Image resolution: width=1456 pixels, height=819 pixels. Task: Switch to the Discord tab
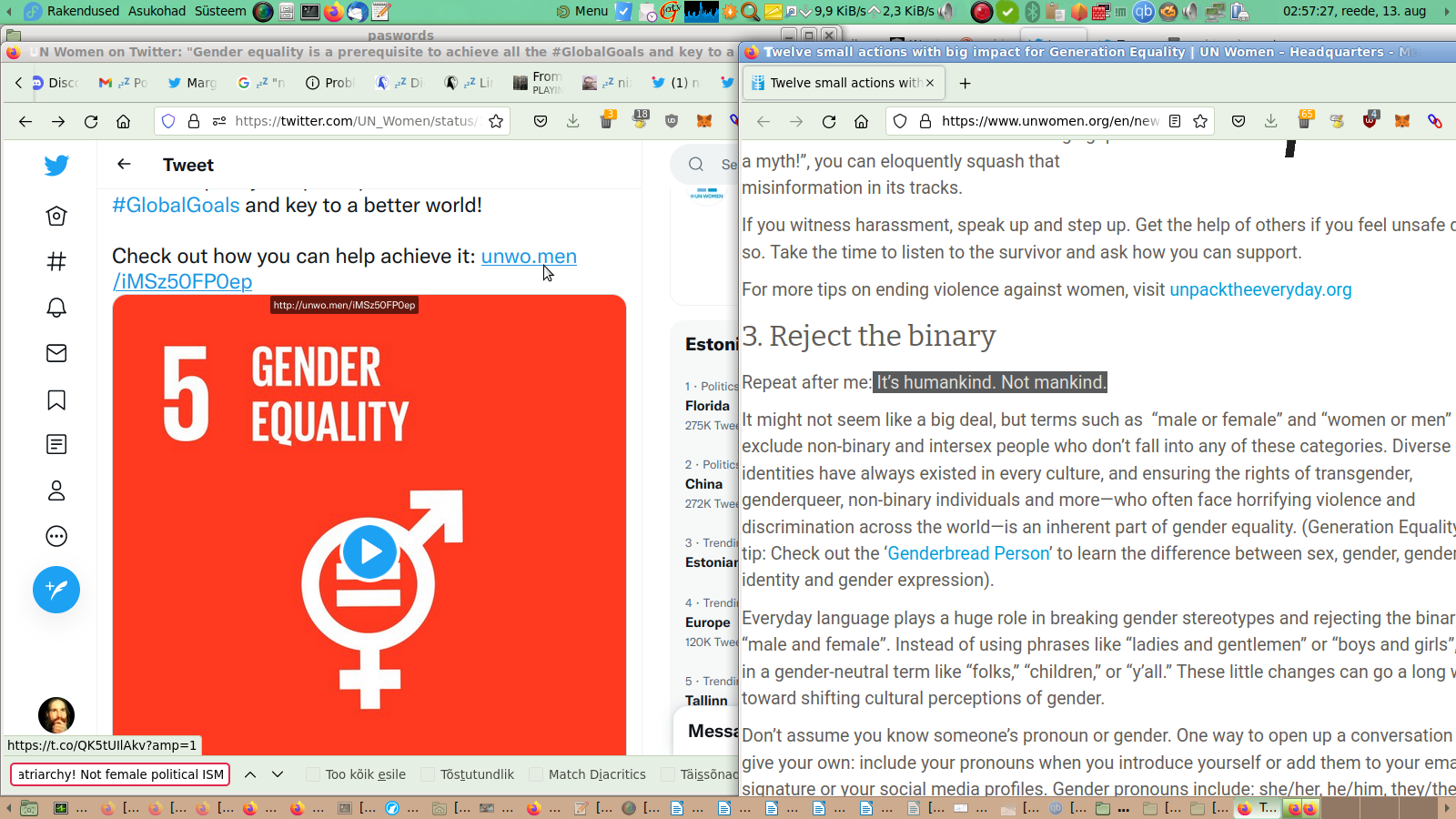click(55, 83)
